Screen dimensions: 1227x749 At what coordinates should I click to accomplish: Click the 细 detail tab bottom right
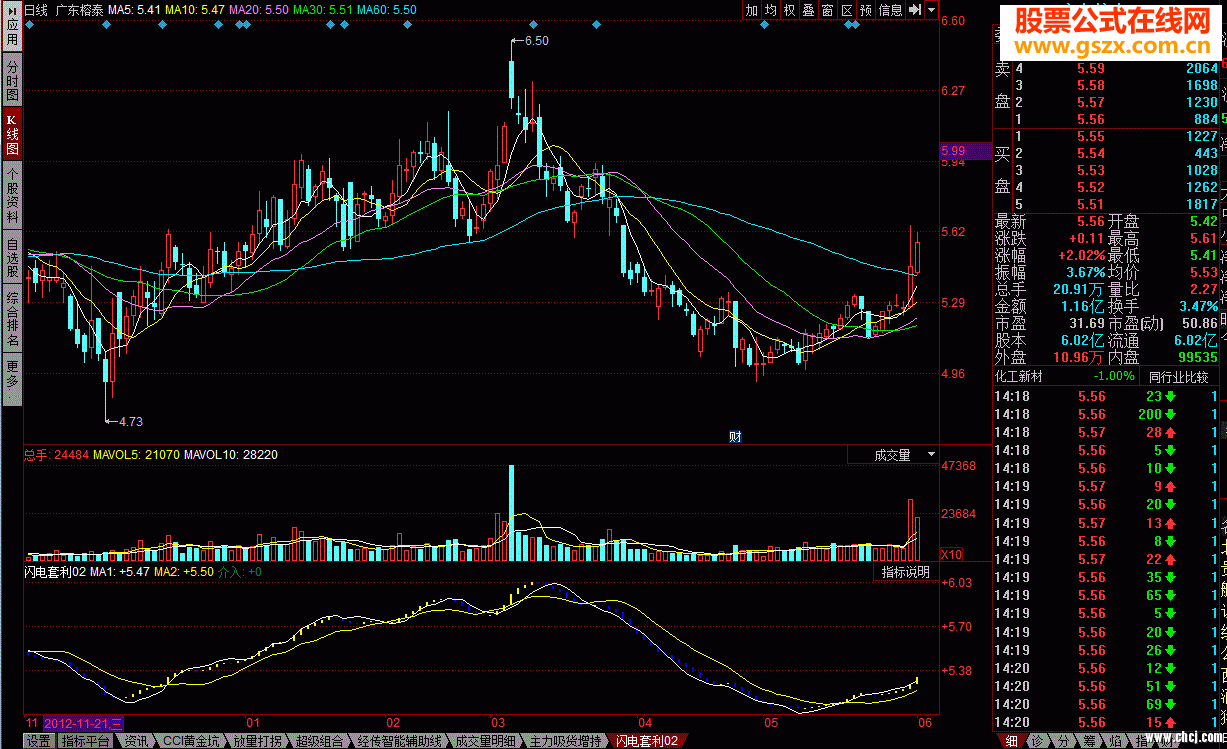[x=1012, y=741]
